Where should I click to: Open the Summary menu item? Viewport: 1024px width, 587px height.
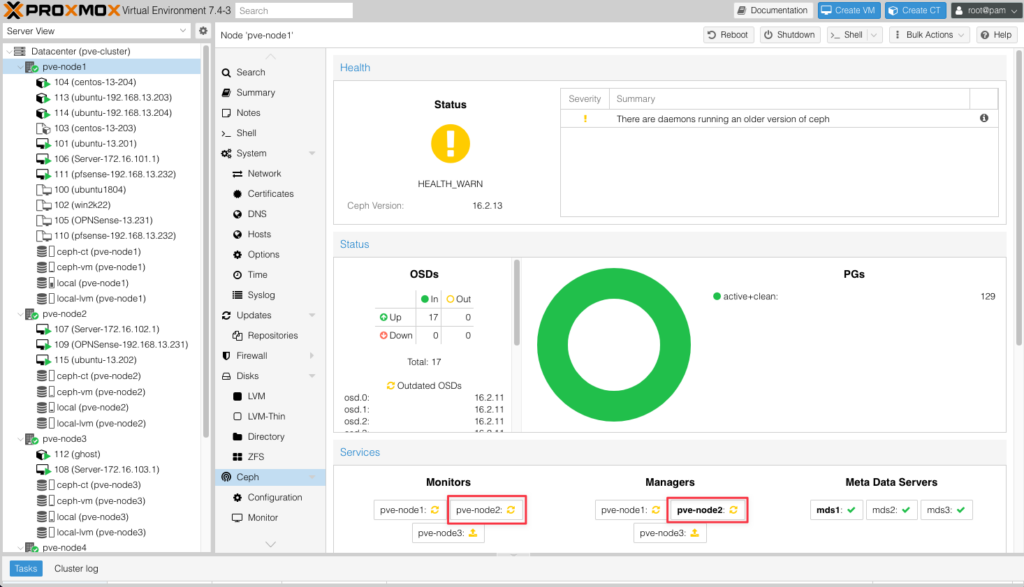click(255, 93)
